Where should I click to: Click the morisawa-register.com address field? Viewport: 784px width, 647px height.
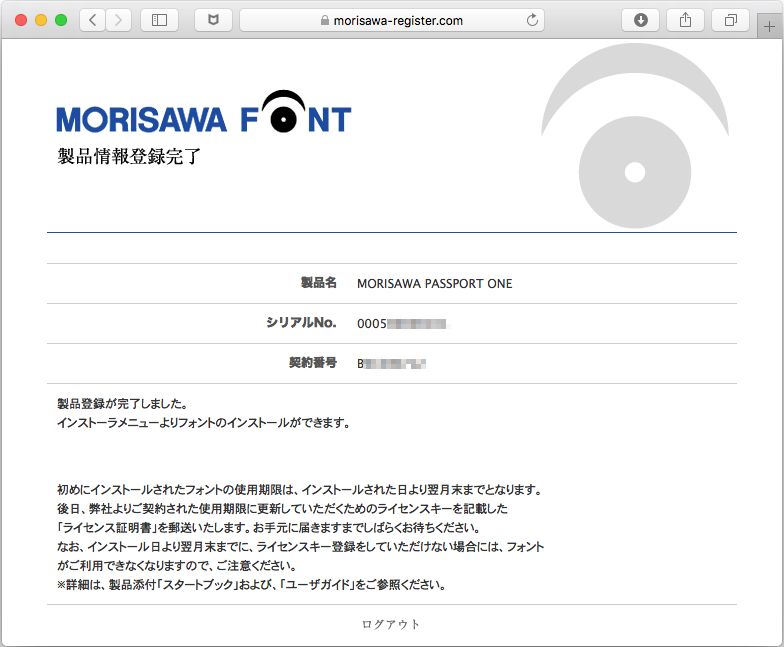coord(400,20)
